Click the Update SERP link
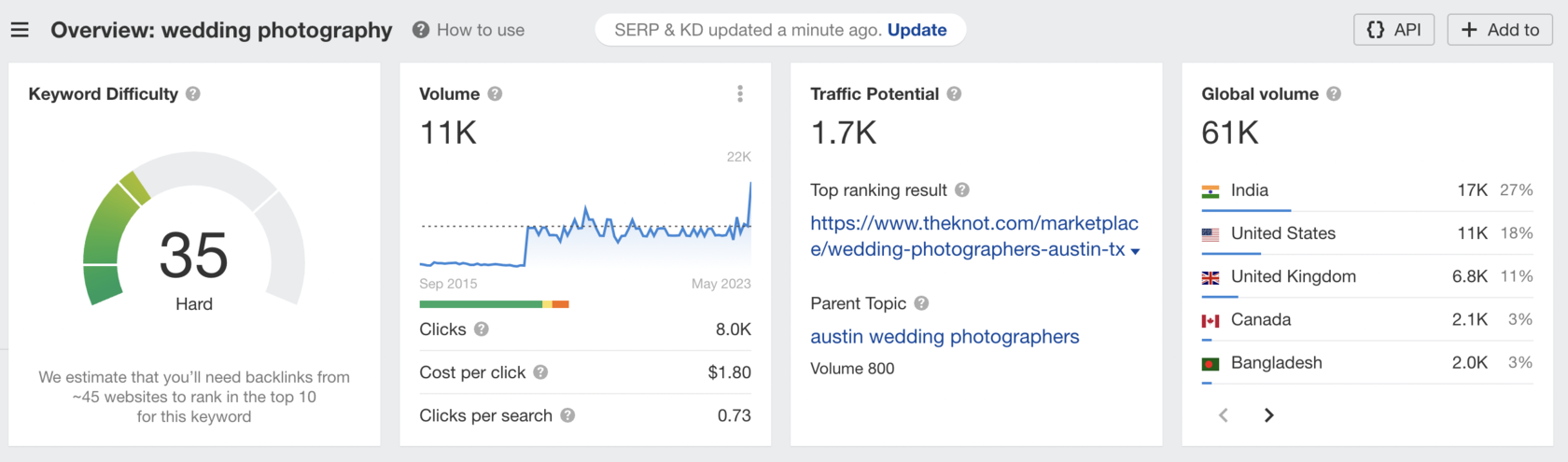The image size is (1568, 462). pyautogui.click(x=917, y=30)
